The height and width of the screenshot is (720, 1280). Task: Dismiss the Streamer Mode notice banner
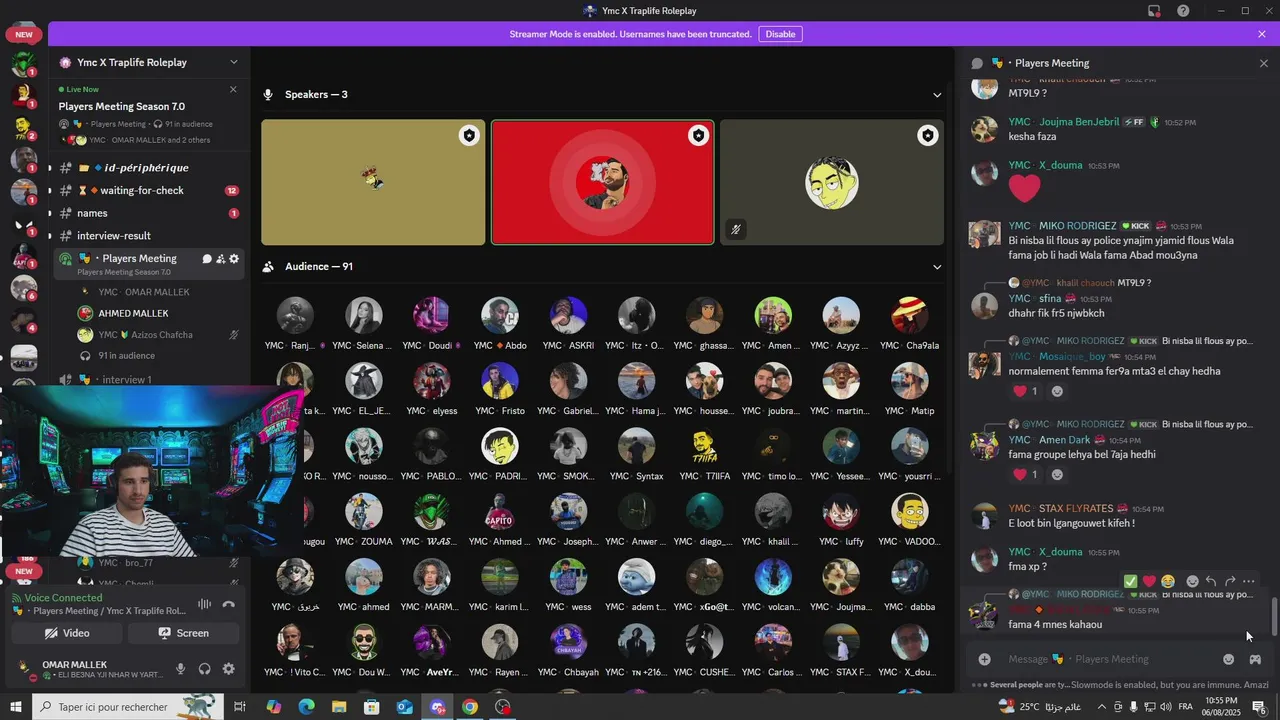(1262, 34)
